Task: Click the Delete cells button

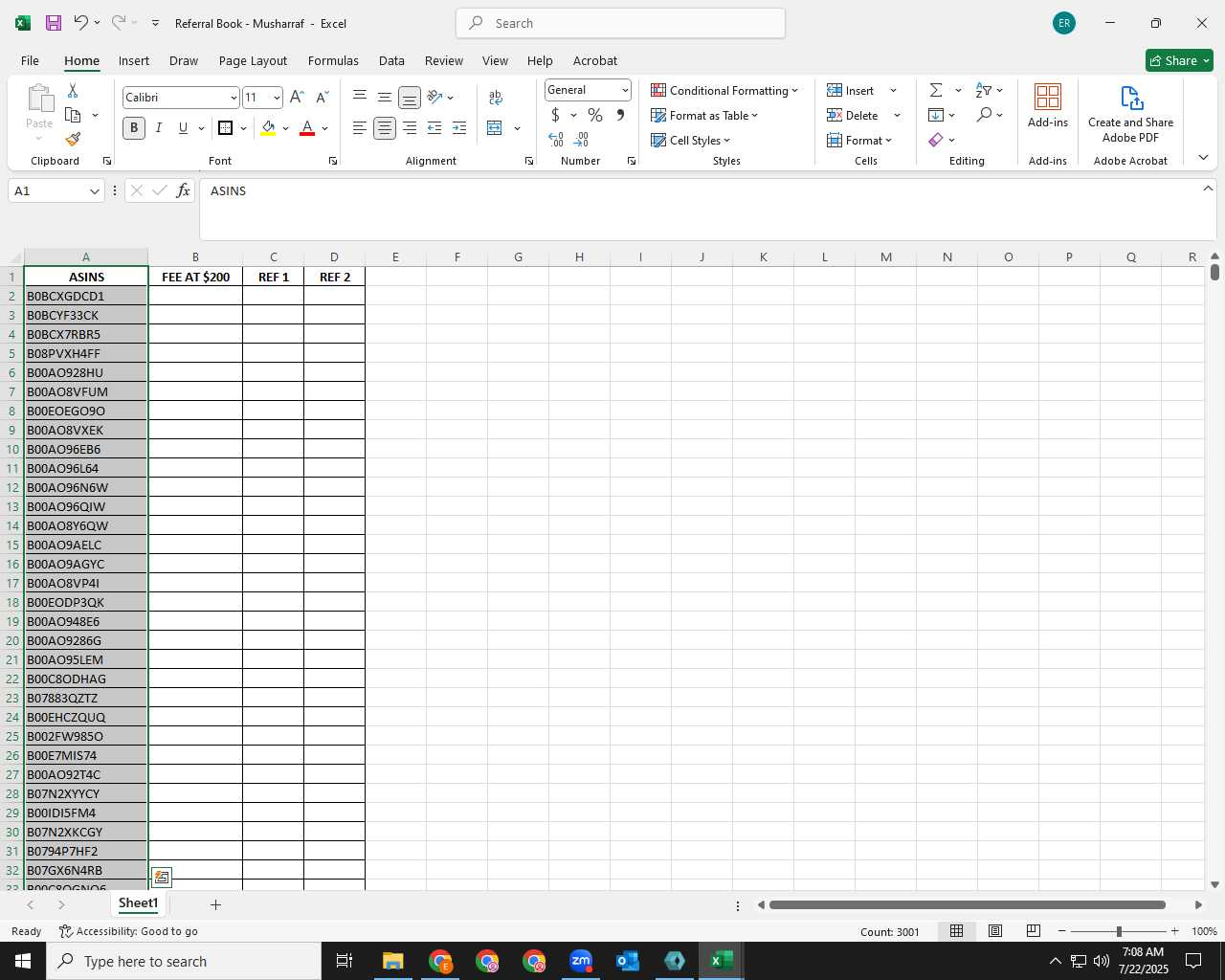Action: [853, 115]
